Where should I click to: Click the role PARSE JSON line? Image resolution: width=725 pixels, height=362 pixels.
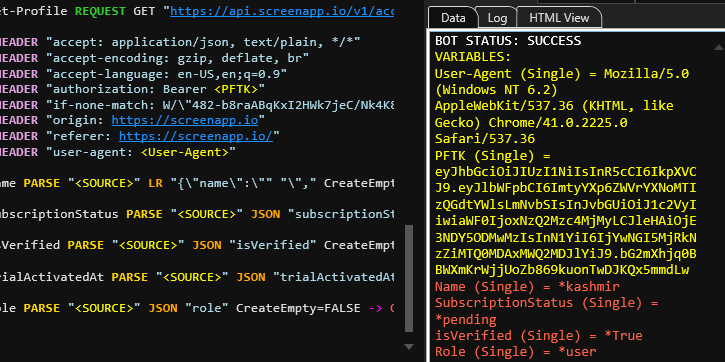point(197,308)
